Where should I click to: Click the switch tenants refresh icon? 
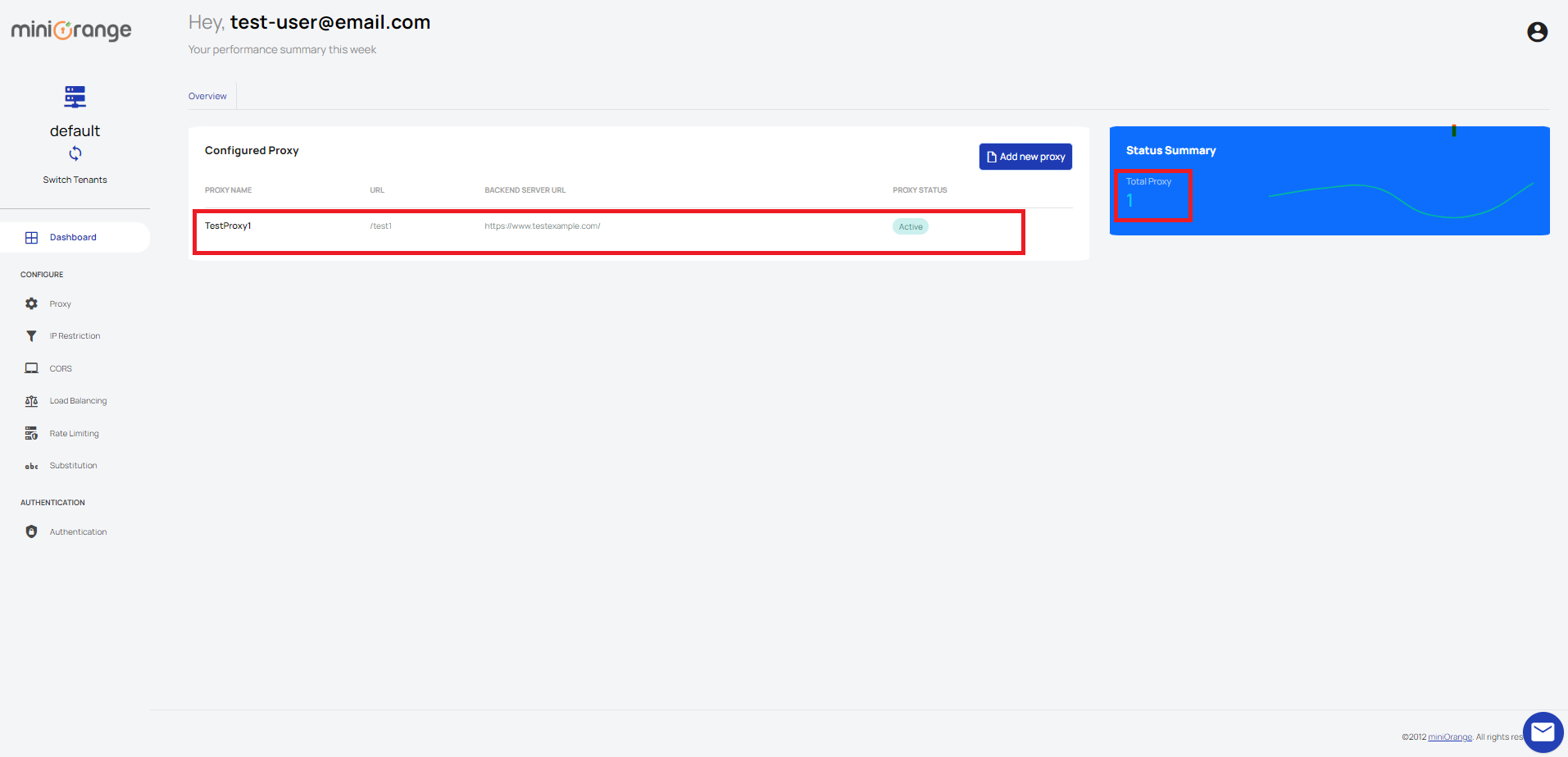pos(75,153)
